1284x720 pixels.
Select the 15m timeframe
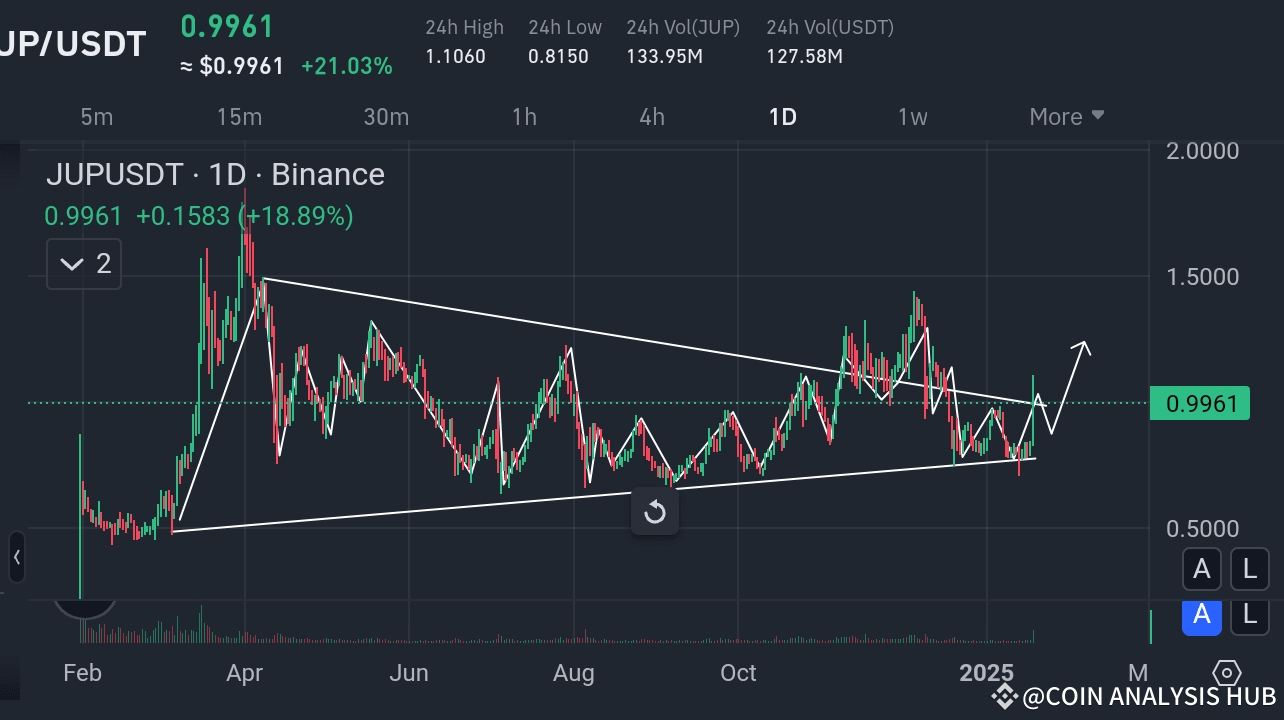239,117
